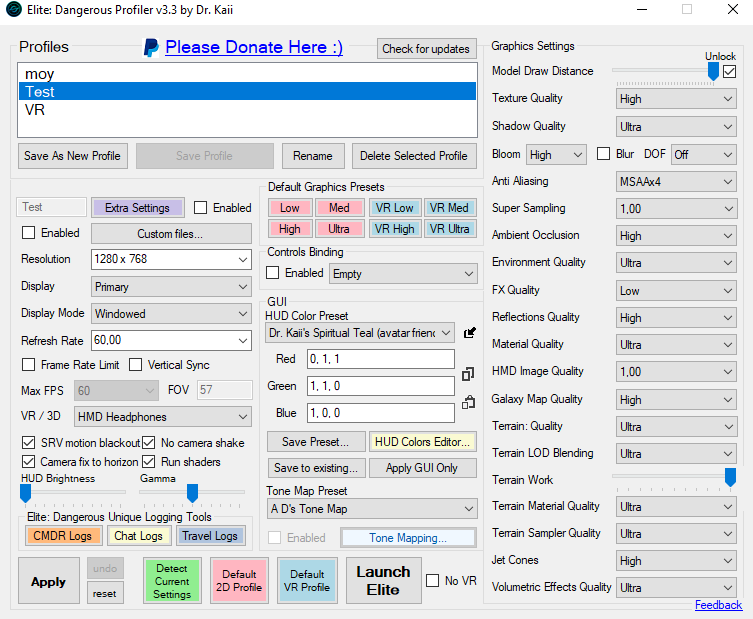The image size is (753, 619).
Task: Uncheck No camera shake
Action: point(148,442)
